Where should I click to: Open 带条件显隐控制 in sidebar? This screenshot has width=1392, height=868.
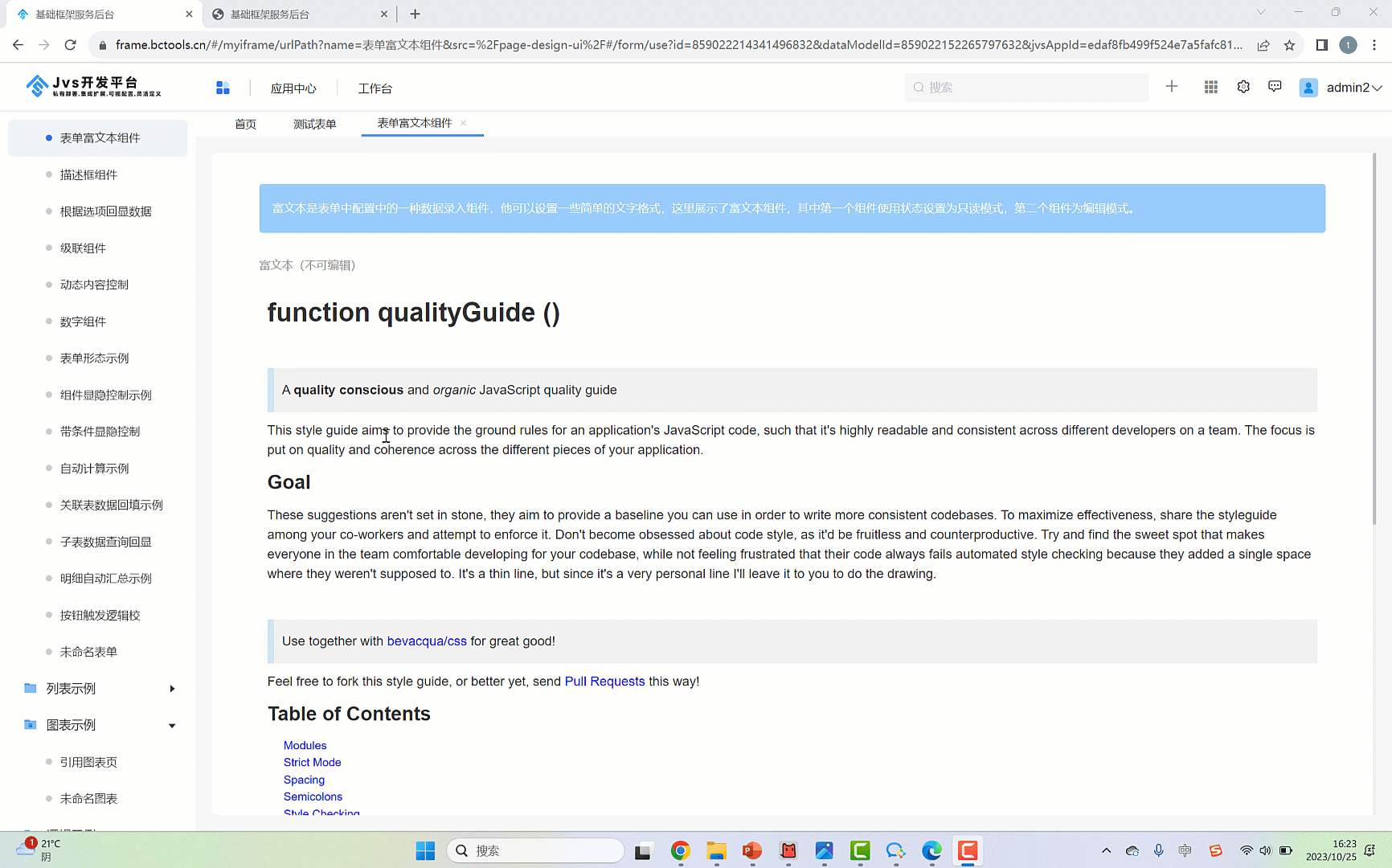100,432
